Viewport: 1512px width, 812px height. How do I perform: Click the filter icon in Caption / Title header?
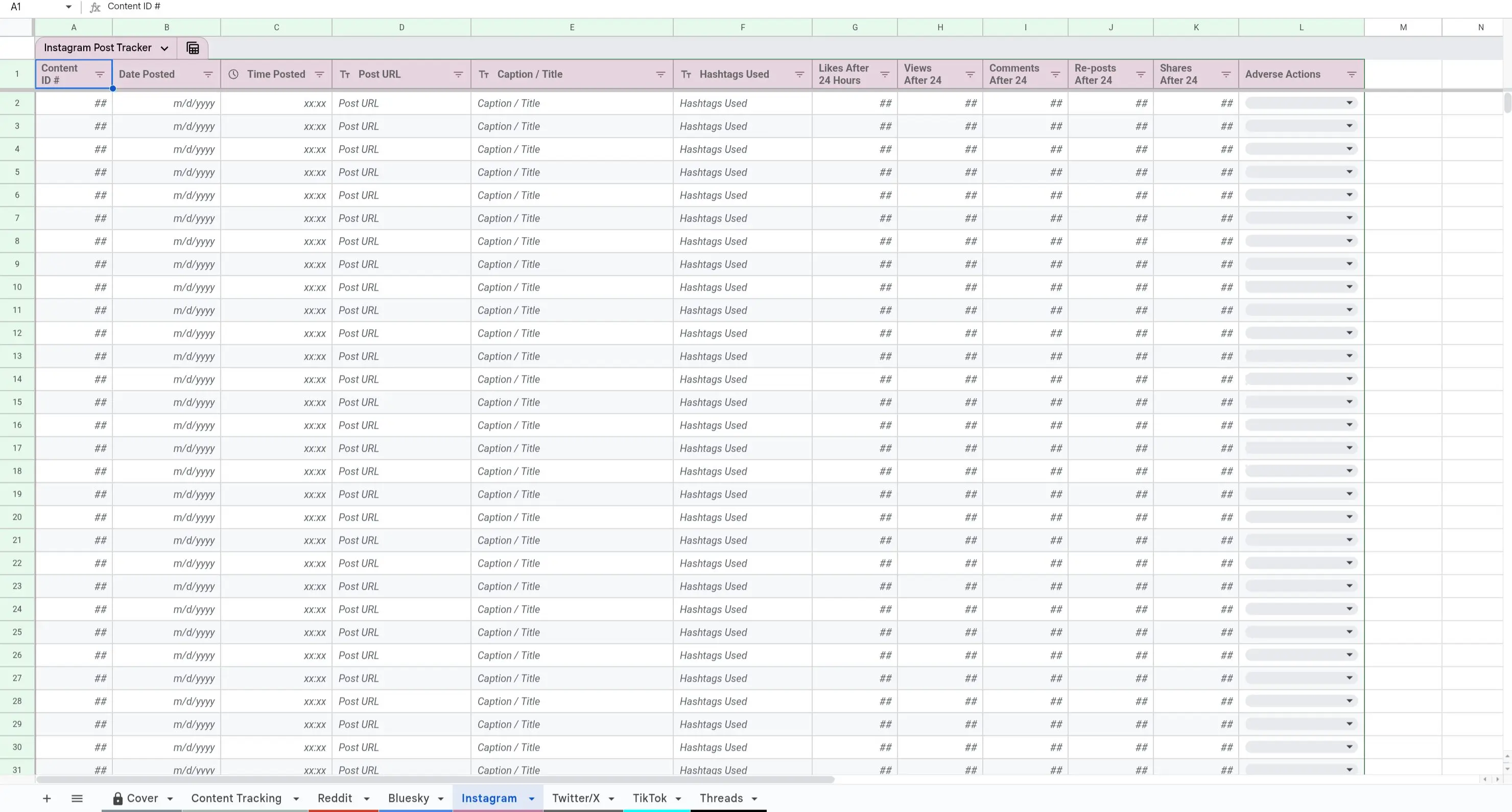coord(660,75)
